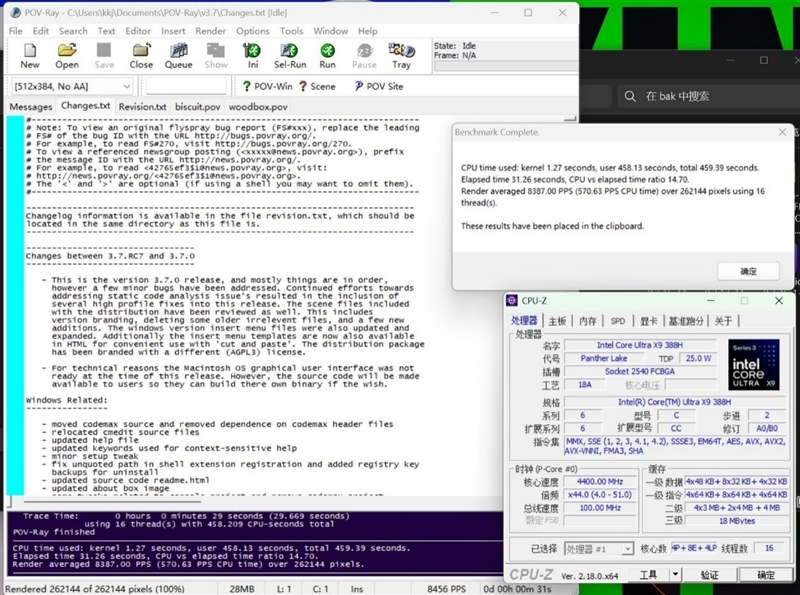Viewport: 800px width, 595px height.
Task: Open the Render menu
Action: pyautogui.click(x=210, y=31)
